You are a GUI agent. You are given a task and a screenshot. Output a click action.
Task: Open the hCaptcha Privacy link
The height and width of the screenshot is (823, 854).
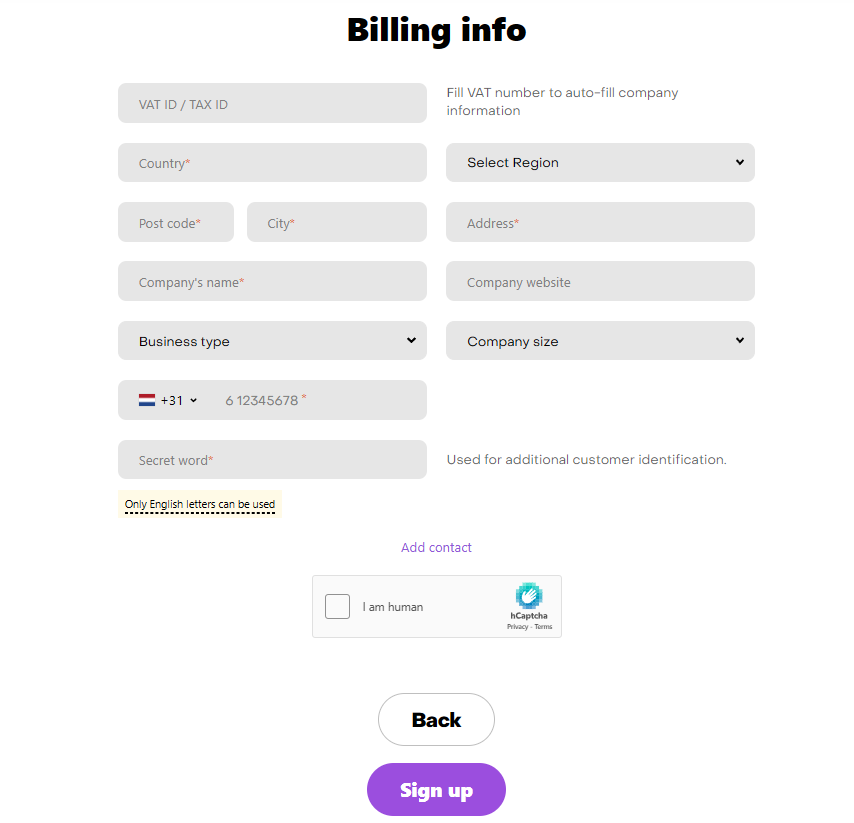(517, 627)
